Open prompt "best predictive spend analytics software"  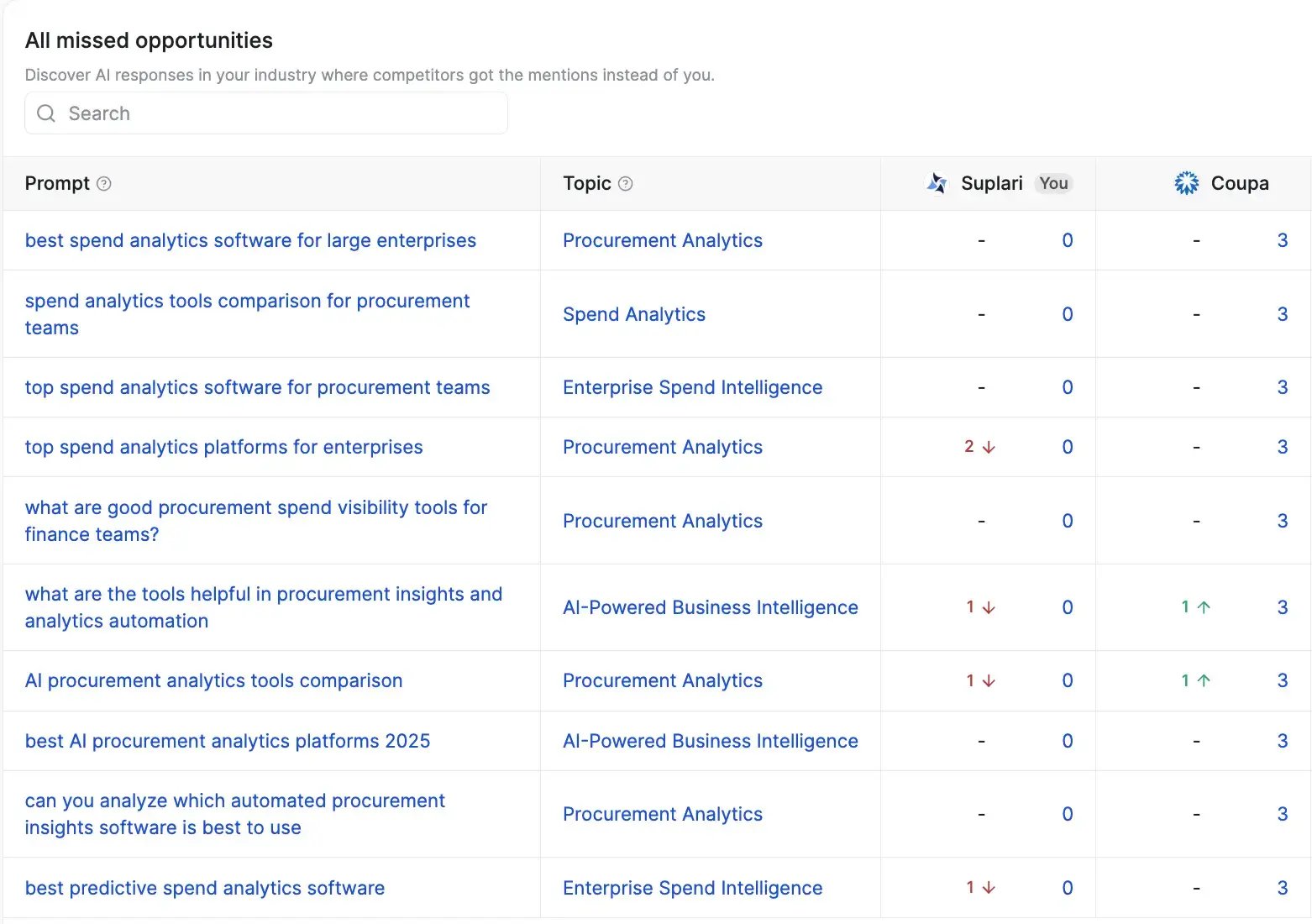[205, 888]
